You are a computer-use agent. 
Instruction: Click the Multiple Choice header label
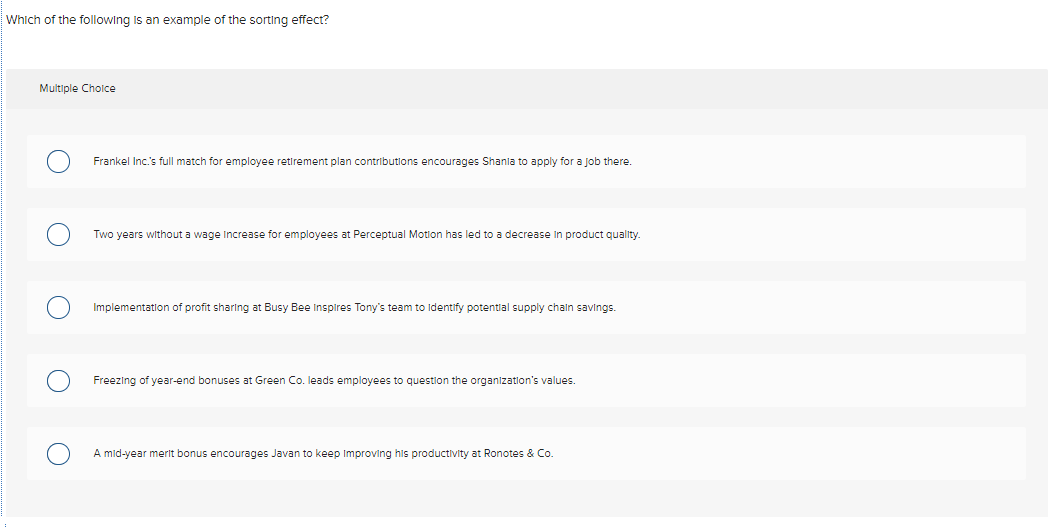[77, 88]
